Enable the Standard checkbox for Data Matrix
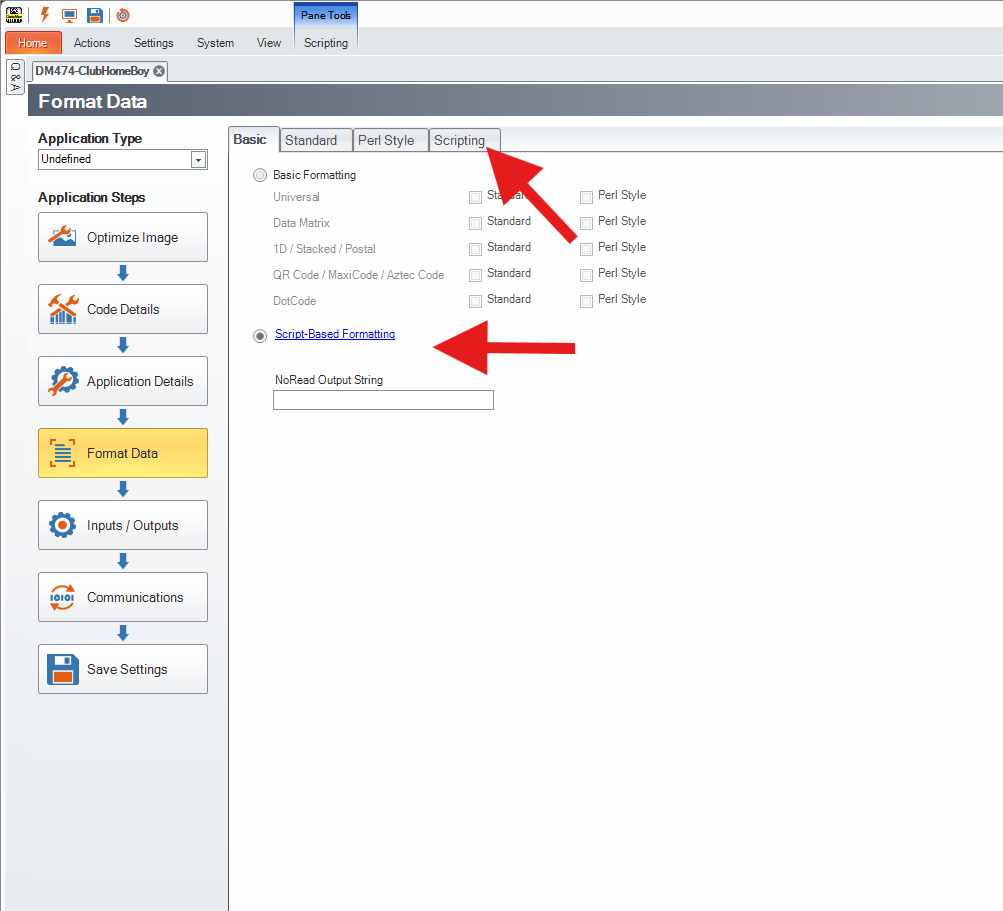 pyautogui.click(x=475, y=222)
